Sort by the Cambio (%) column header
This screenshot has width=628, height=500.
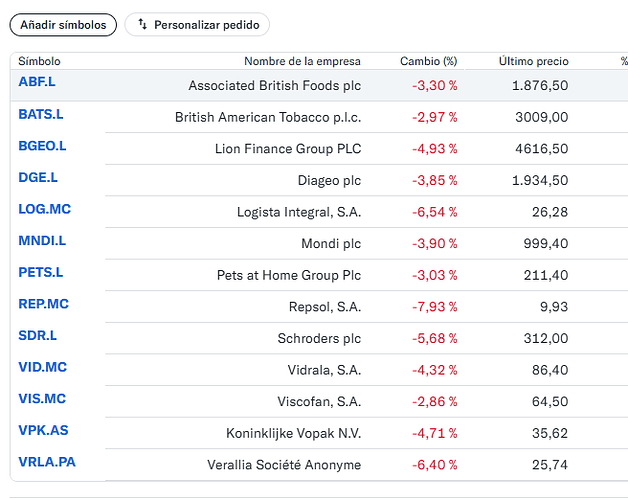(428, 61)
